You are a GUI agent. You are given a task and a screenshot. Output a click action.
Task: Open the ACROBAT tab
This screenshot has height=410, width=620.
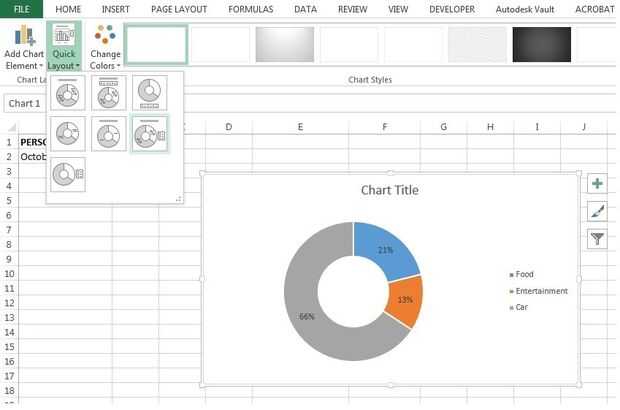coord(594,9)
